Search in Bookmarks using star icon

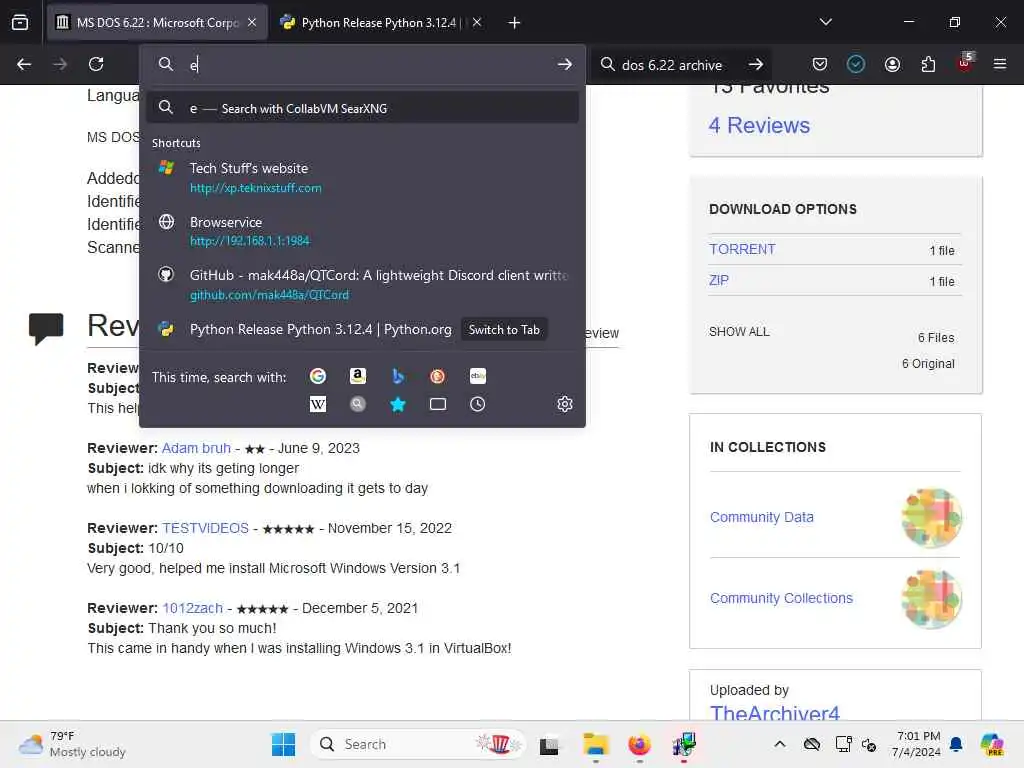[398, 404]
